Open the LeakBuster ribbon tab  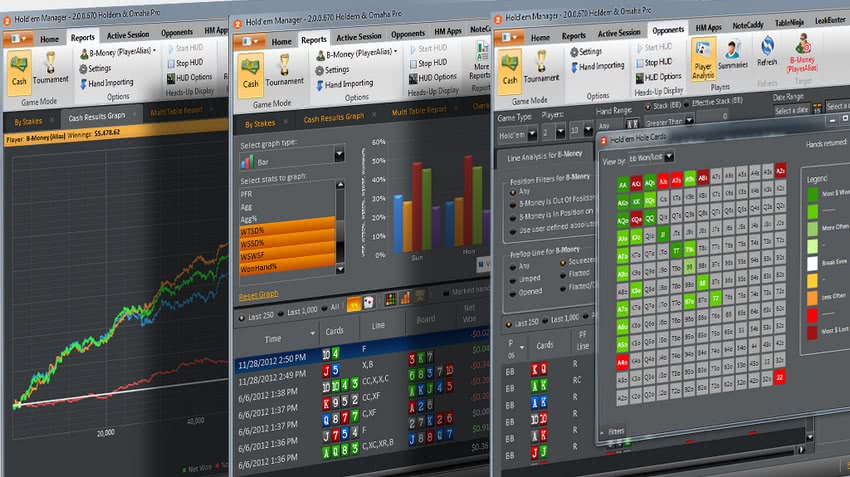pos(830,20)
